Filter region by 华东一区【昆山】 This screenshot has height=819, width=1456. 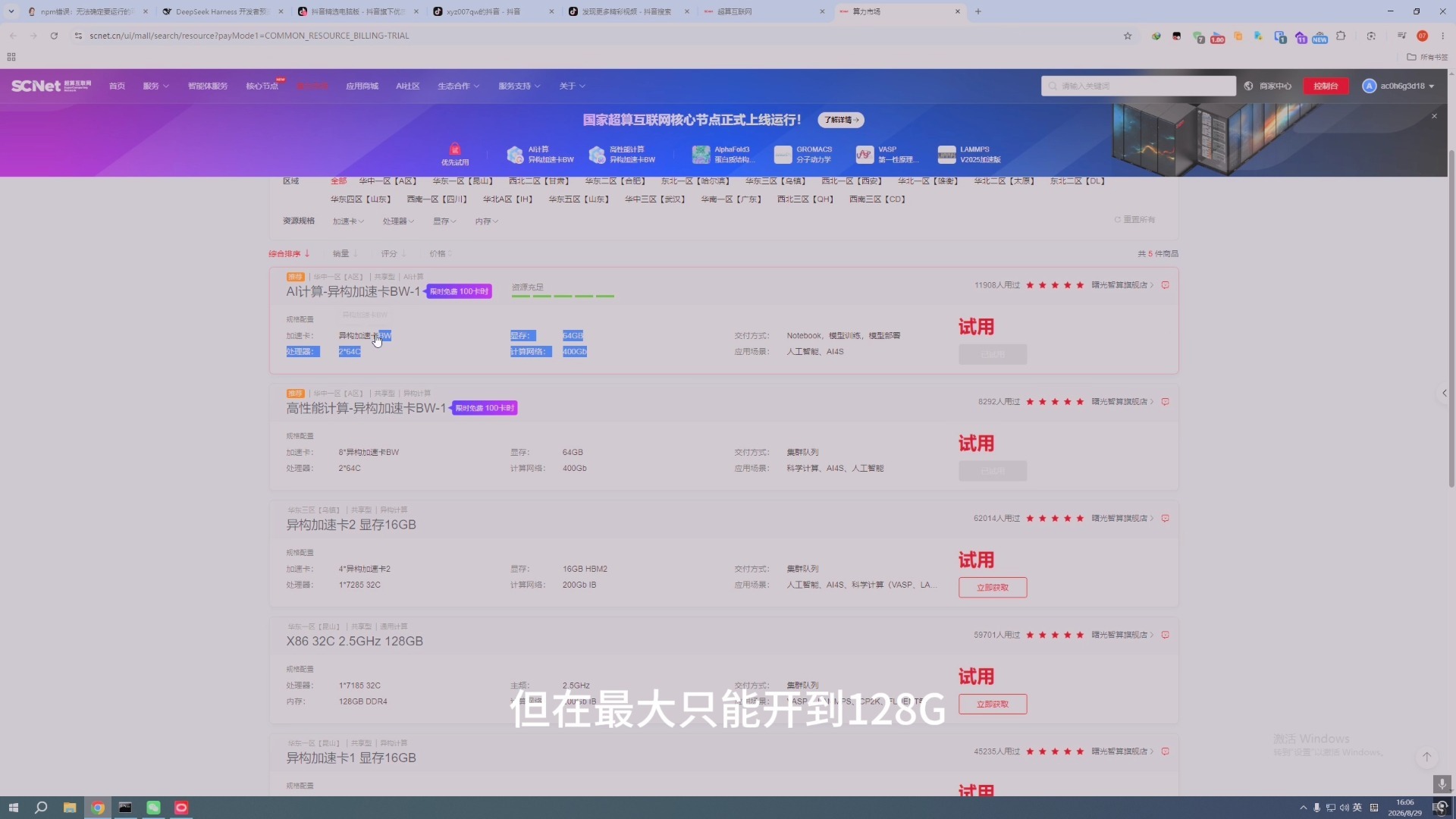[x=463, y=181]
